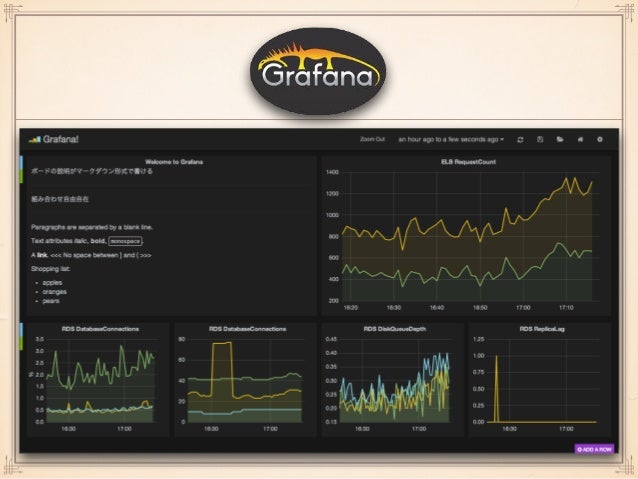The width and height of the screenshot is (638, 479).
Task: Open dashboard settings with the gear icon
Action: (x=600, y=140)
